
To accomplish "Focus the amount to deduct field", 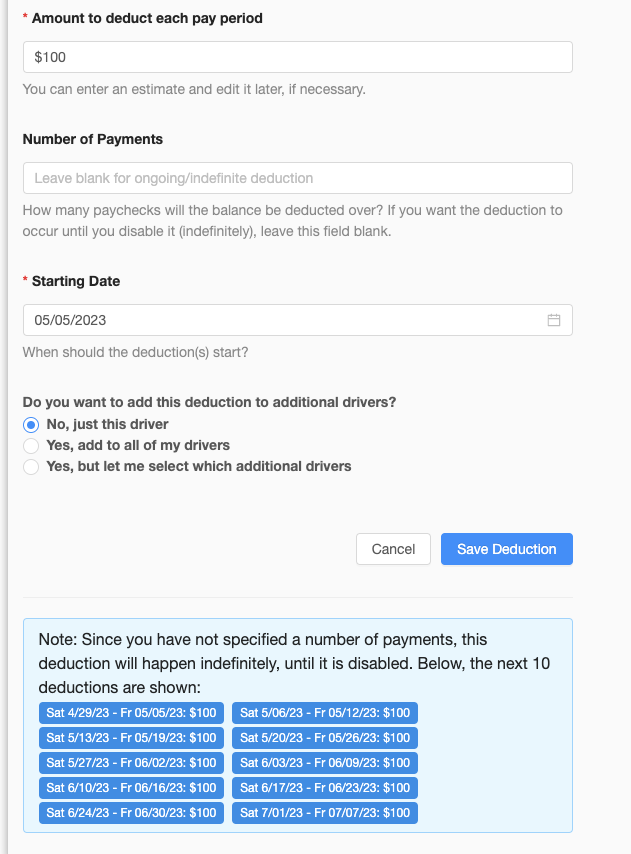I will [x=298, y=57].
